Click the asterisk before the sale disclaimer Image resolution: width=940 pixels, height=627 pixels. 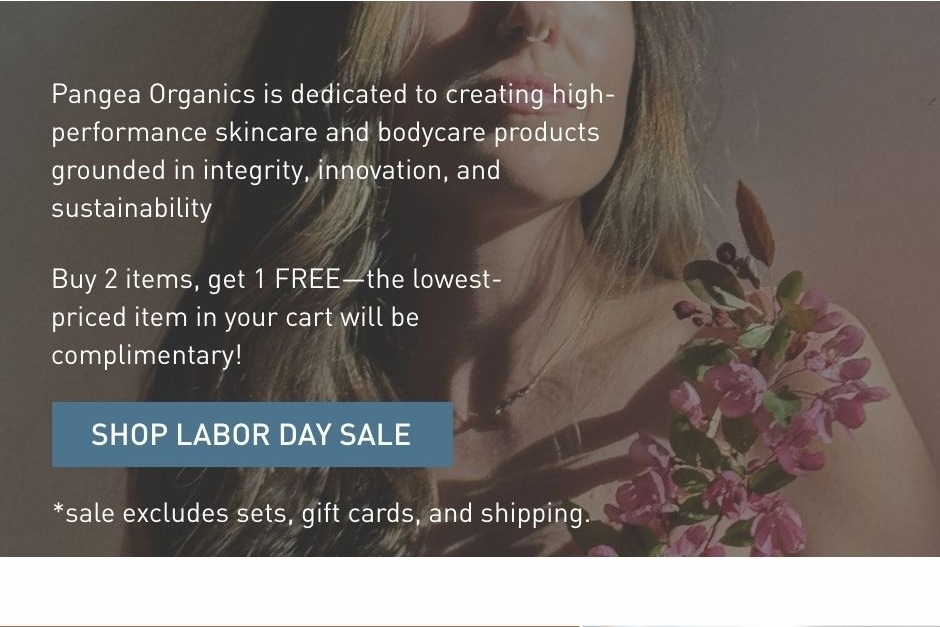58,511
